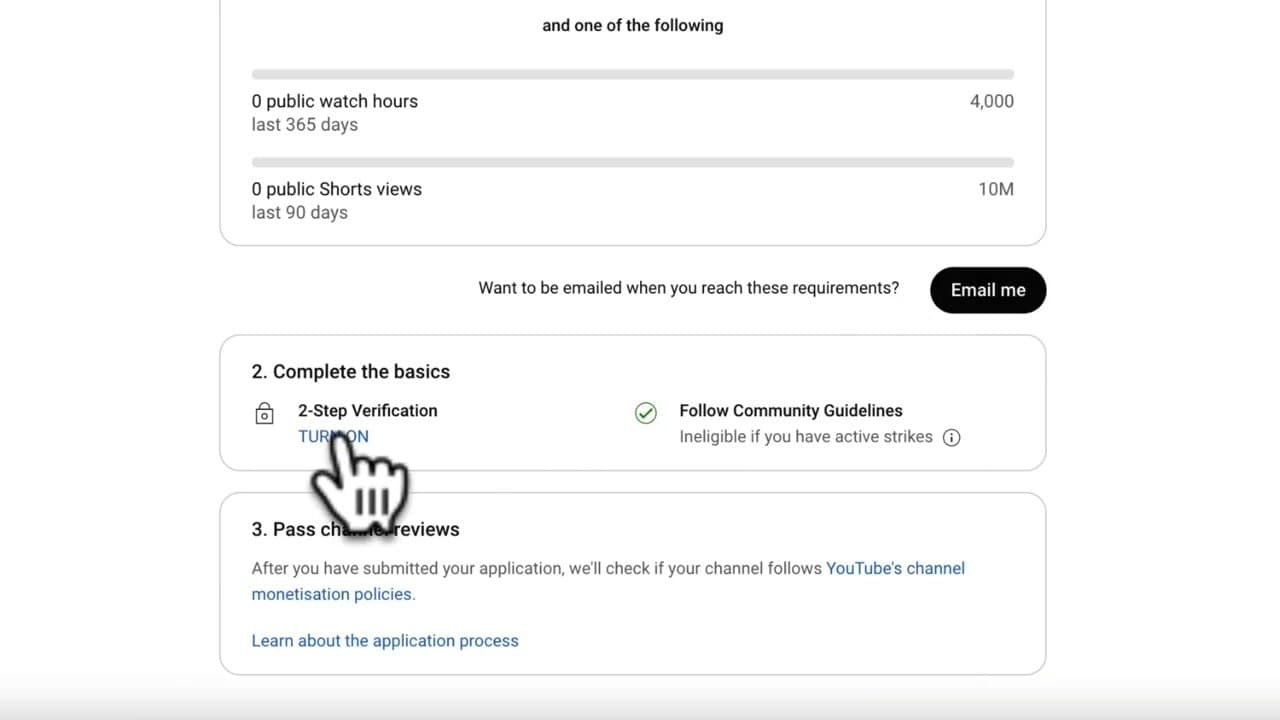Click the public Shorts views progress bar
The image size is (1280, 720).
(x=632, y=161)
